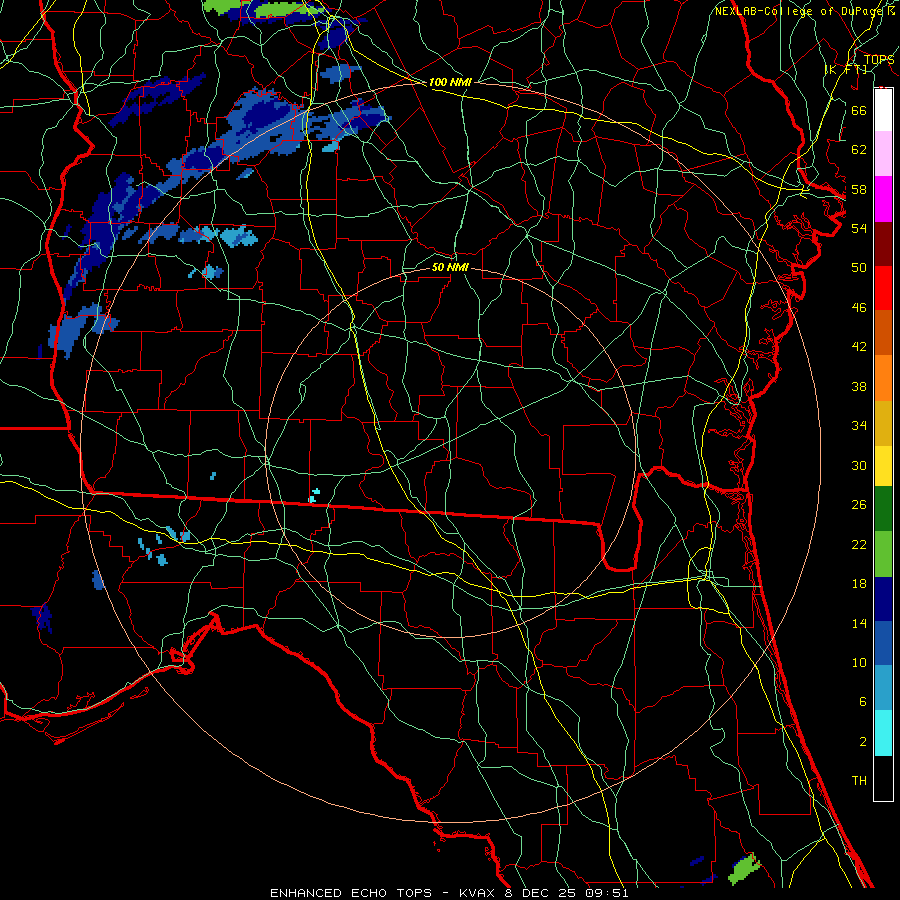Click the "46" legend value
The image size is (900, 900).
pyautogui.click(x=859, y=308)
